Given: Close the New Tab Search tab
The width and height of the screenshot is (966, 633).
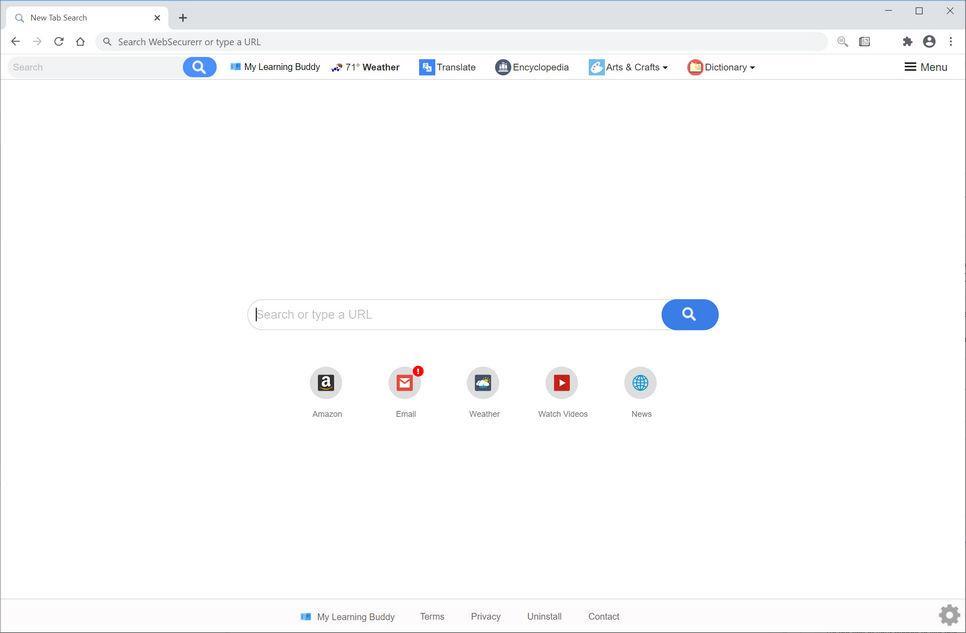Looking at the screenshot, I should pyautogui.click(x=156, y=18).
